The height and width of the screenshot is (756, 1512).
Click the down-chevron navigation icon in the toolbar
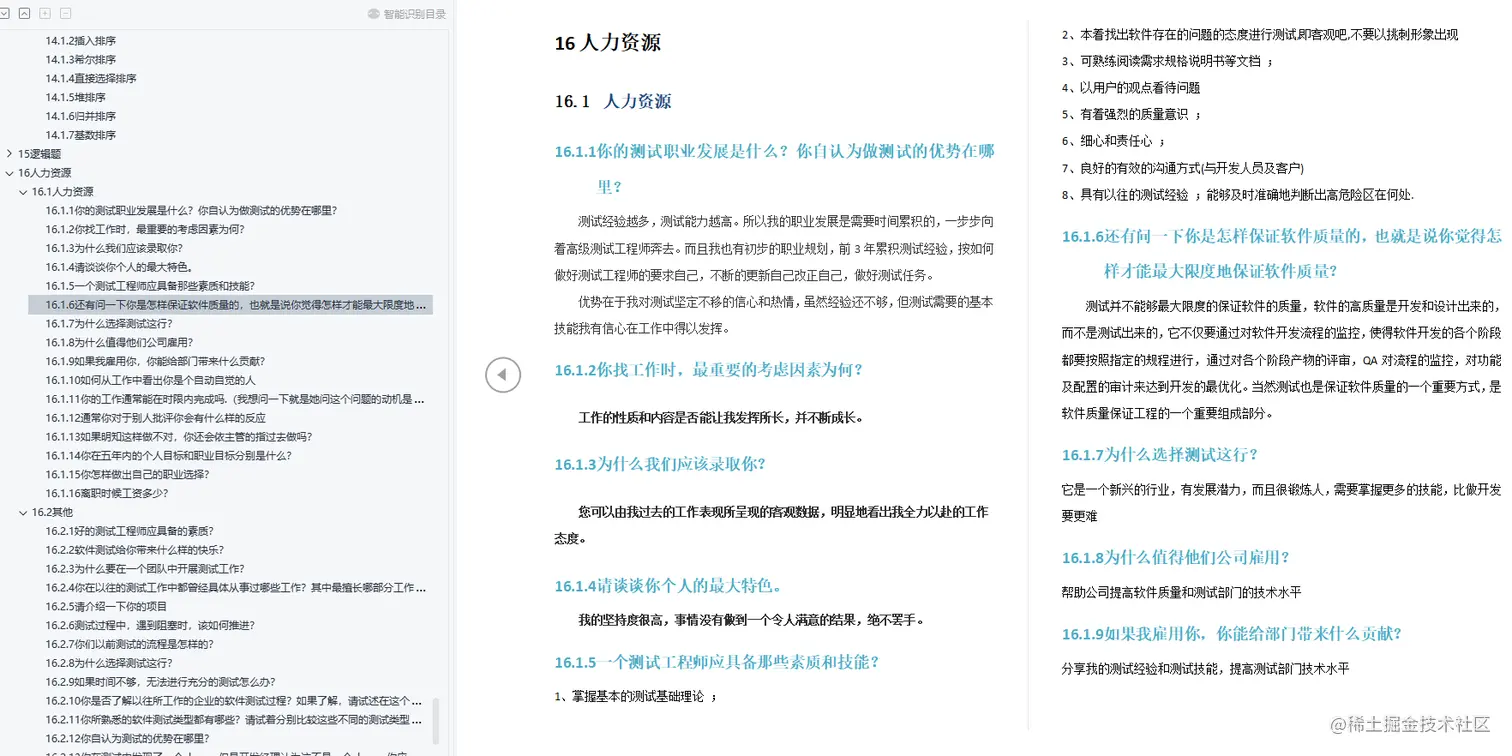click(5, 13)
